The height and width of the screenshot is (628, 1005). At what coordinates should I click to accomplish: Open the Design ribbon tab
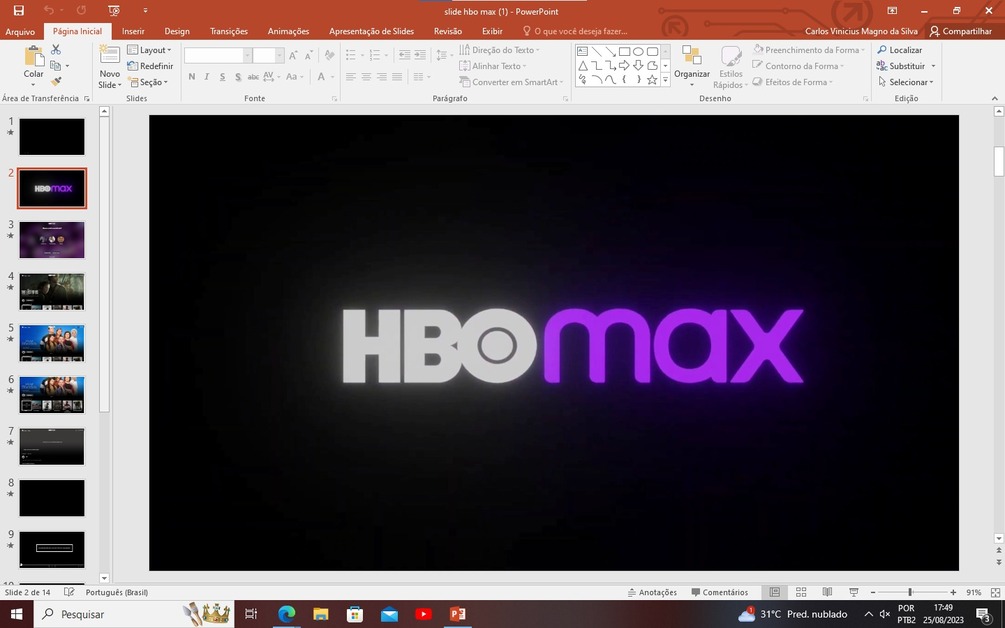pos(177,31)
